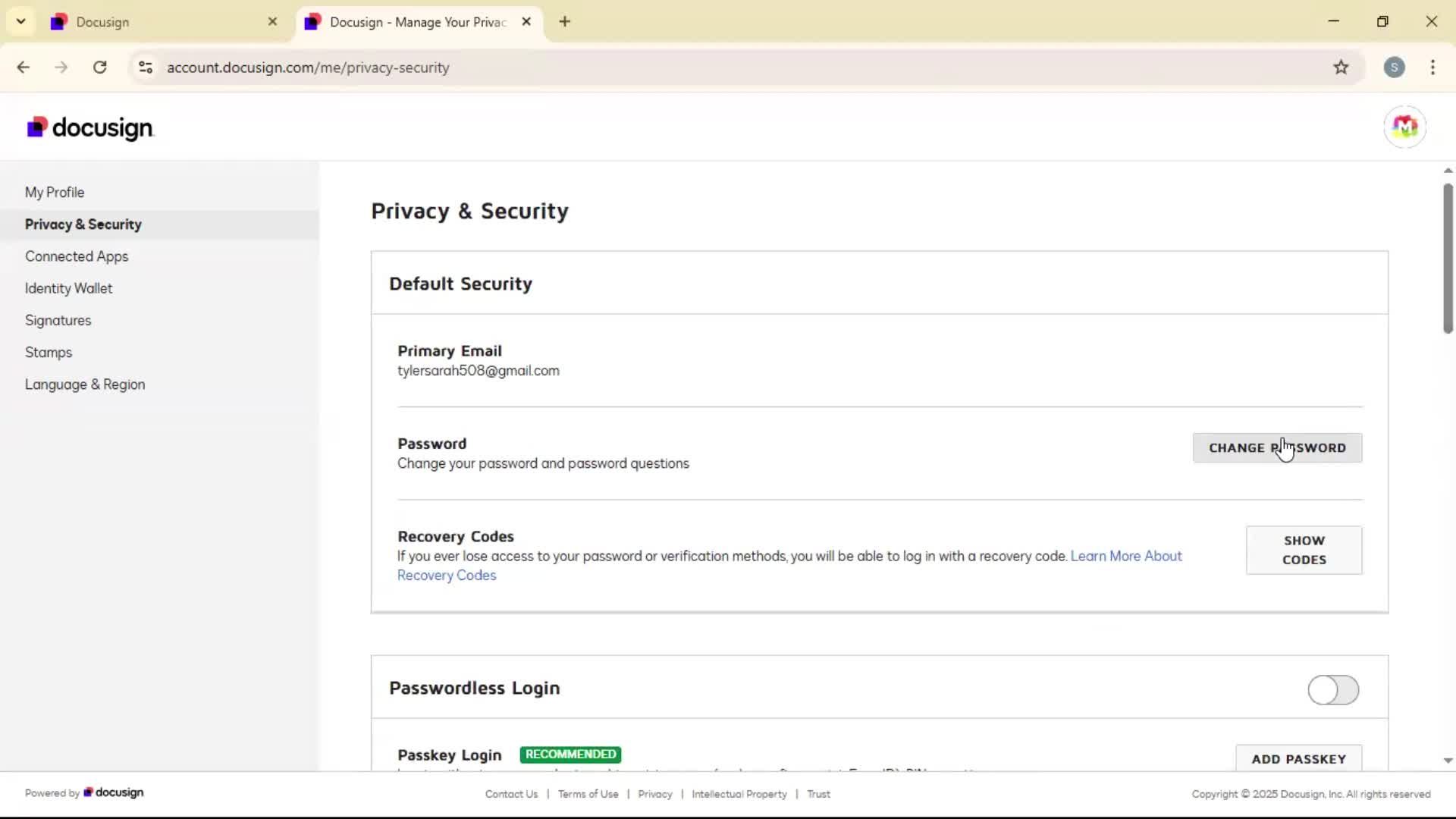The height and width of the screenshot is (819, 1456).
Task: View site information icon in address bar
Action: coord(146,67)
